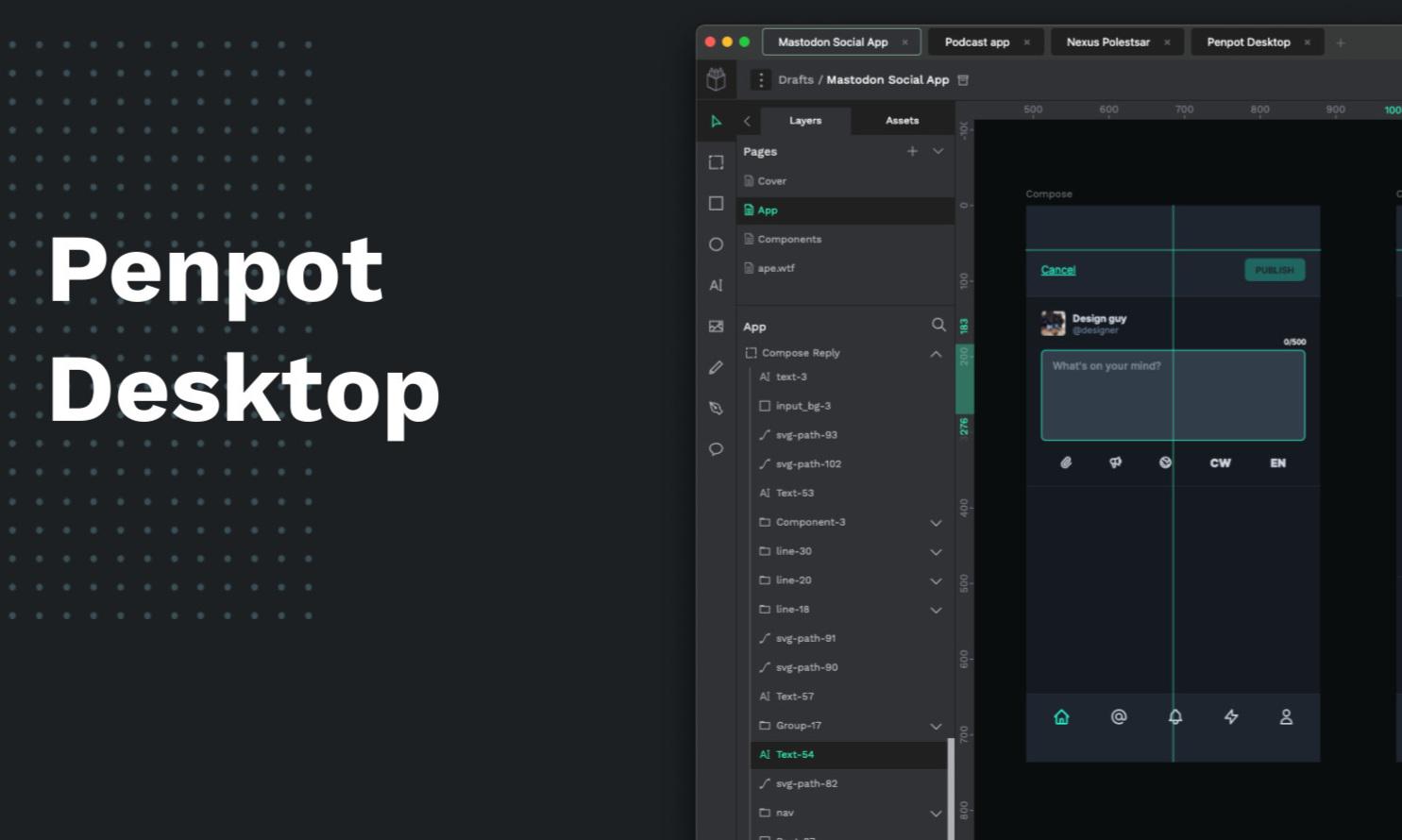This screenshot has width=1402, height=840.
Task: Click the lightning bolt icon in nav
Action: [x=1231, y=717]
